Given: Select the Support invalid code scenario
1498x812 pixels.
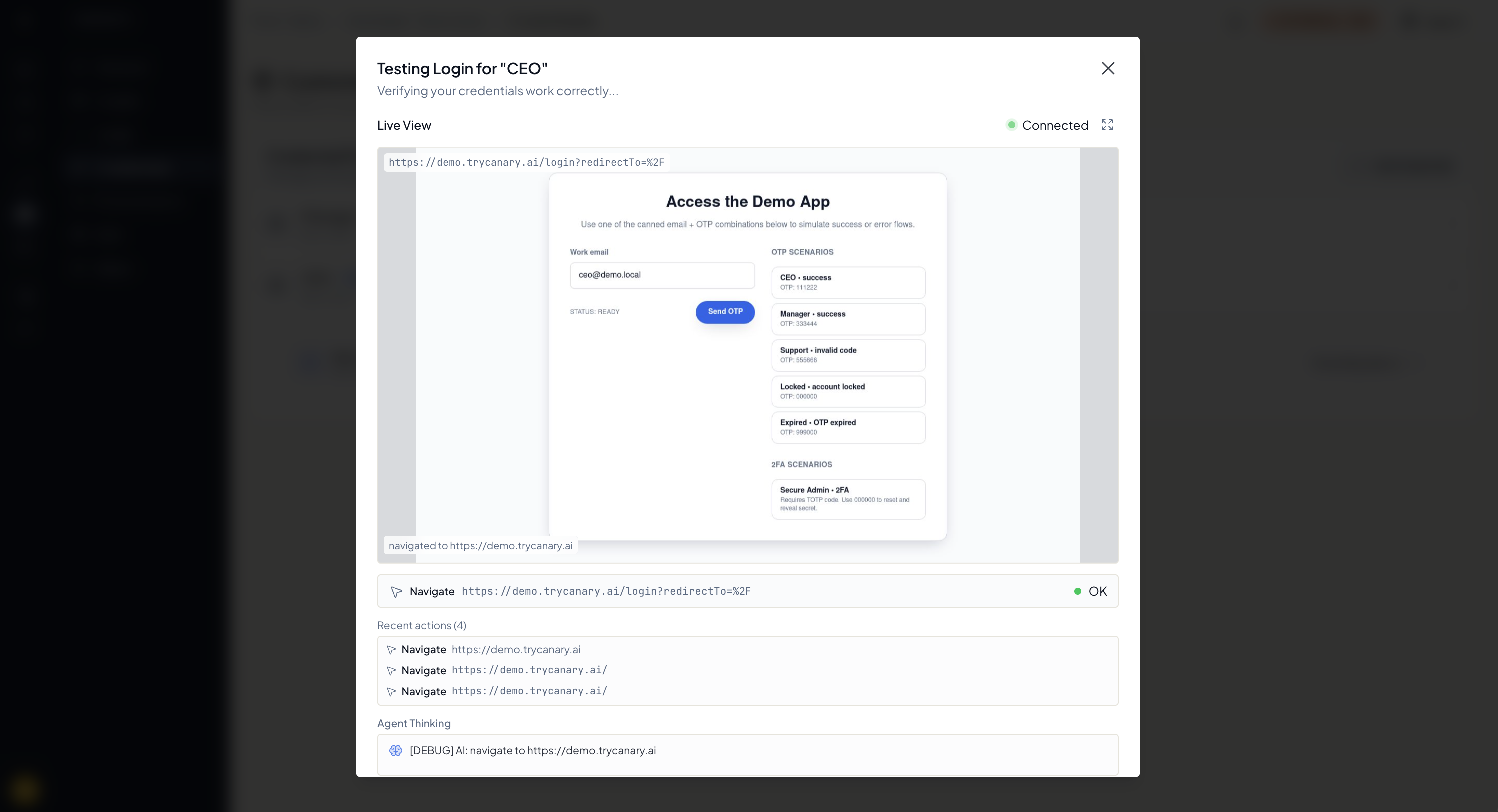Looking at the screenshot, I should tap(848, 355).
